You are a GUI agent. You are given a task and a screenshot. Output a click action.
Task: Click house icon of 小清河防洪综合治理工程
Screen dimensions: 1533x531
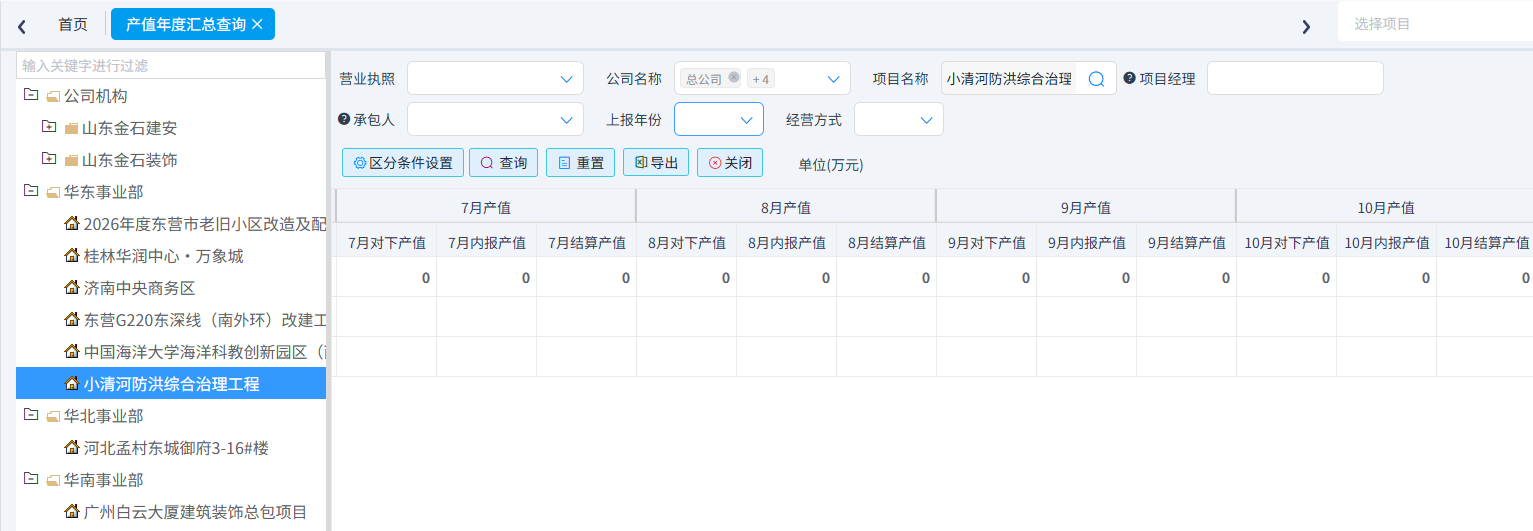click(72, 383)
